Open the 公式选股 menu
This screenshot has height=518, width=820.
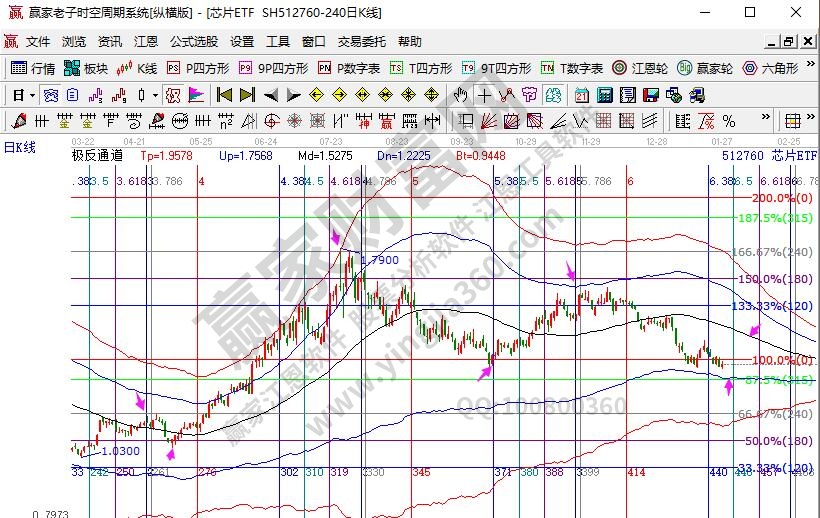click(x=193, y=42)
